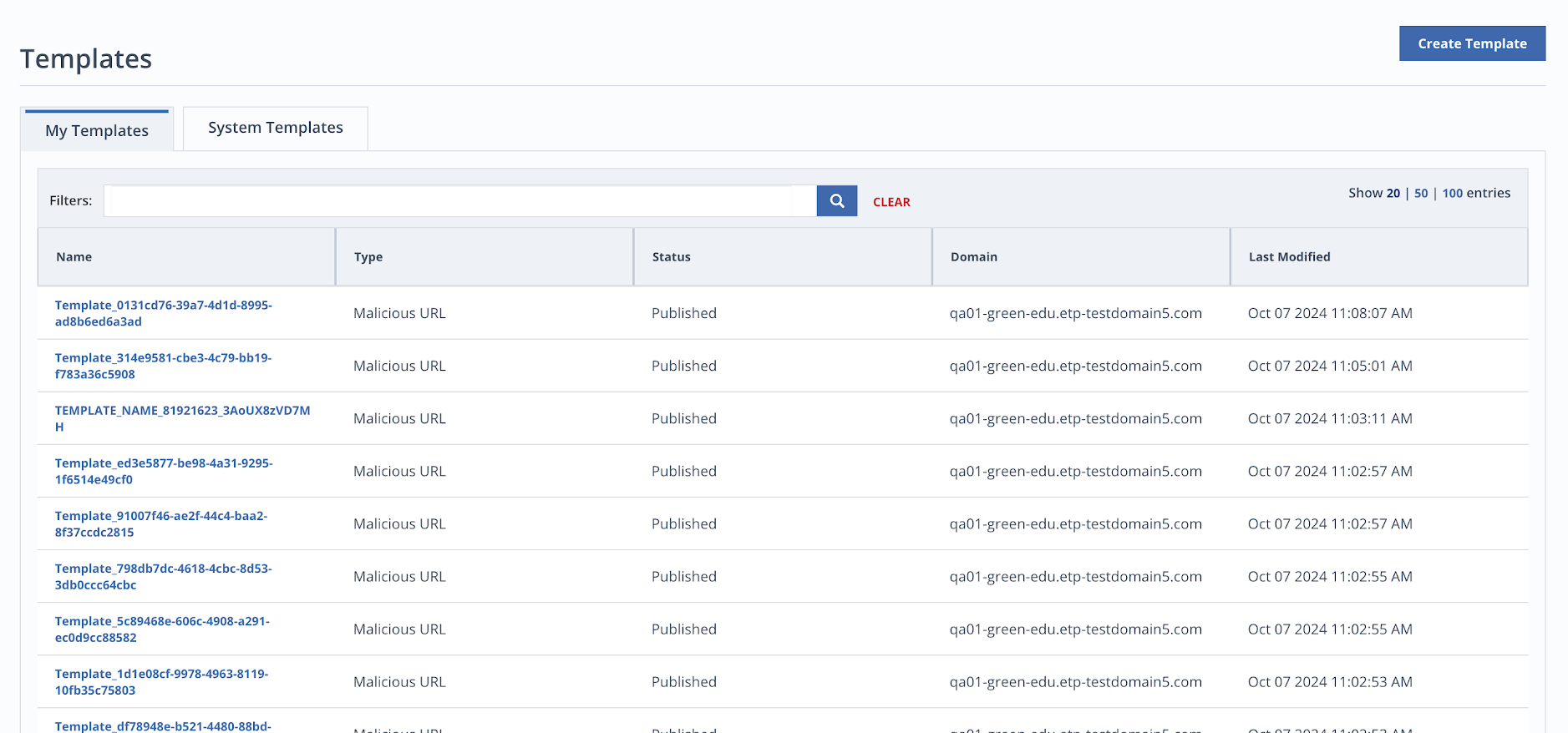Click Published status in Template_ed3e5877 row
Viewport: 1568px width, 733px height.
pos(684,471)
